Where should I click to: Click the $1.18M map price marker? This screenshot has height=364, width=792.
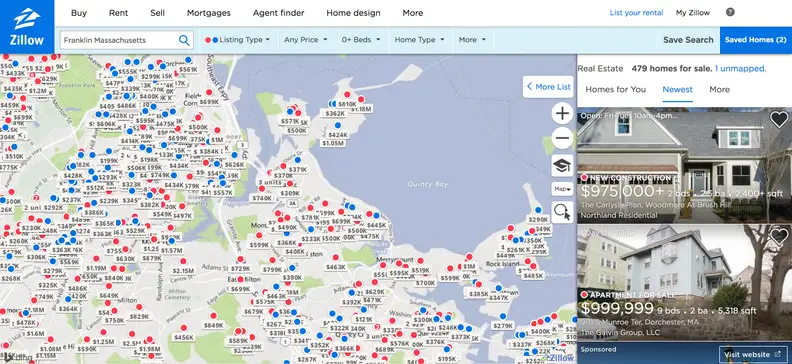[361, 109]
